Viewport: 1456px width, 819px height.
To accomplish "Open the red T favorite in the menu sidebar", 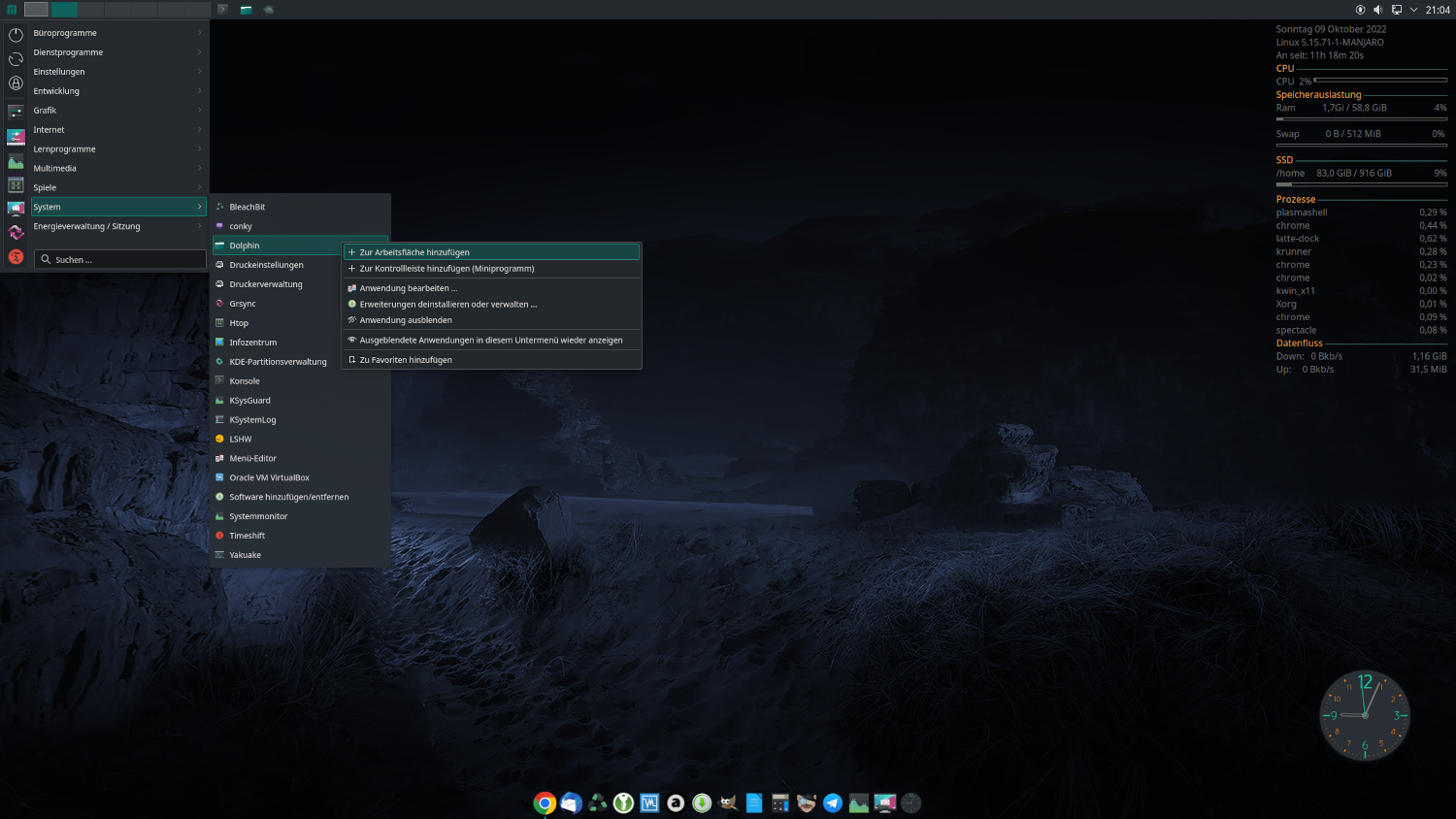I will [16, 256].
